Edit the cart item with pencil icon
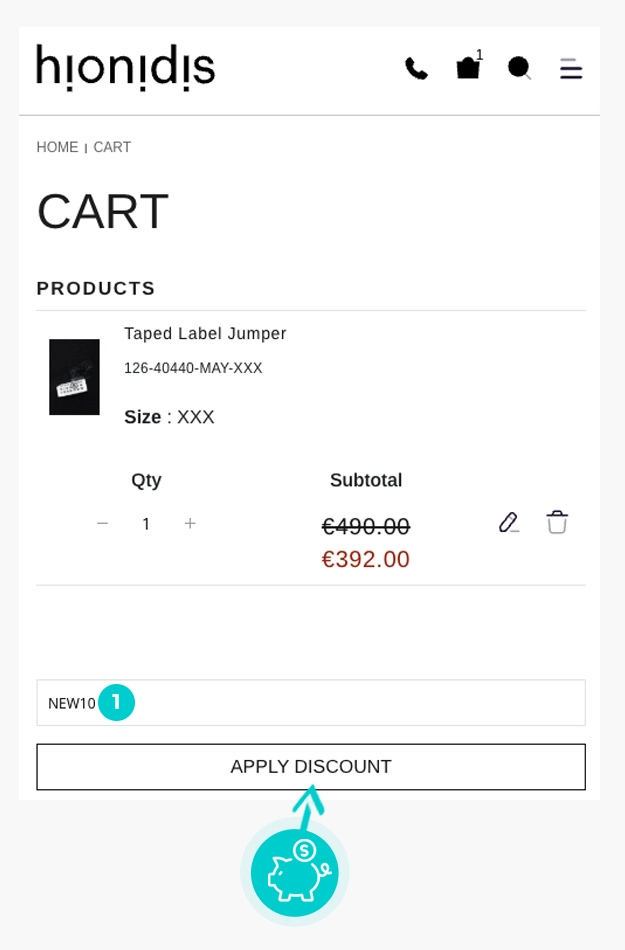 pyautogui.click(x=509, y=523)
